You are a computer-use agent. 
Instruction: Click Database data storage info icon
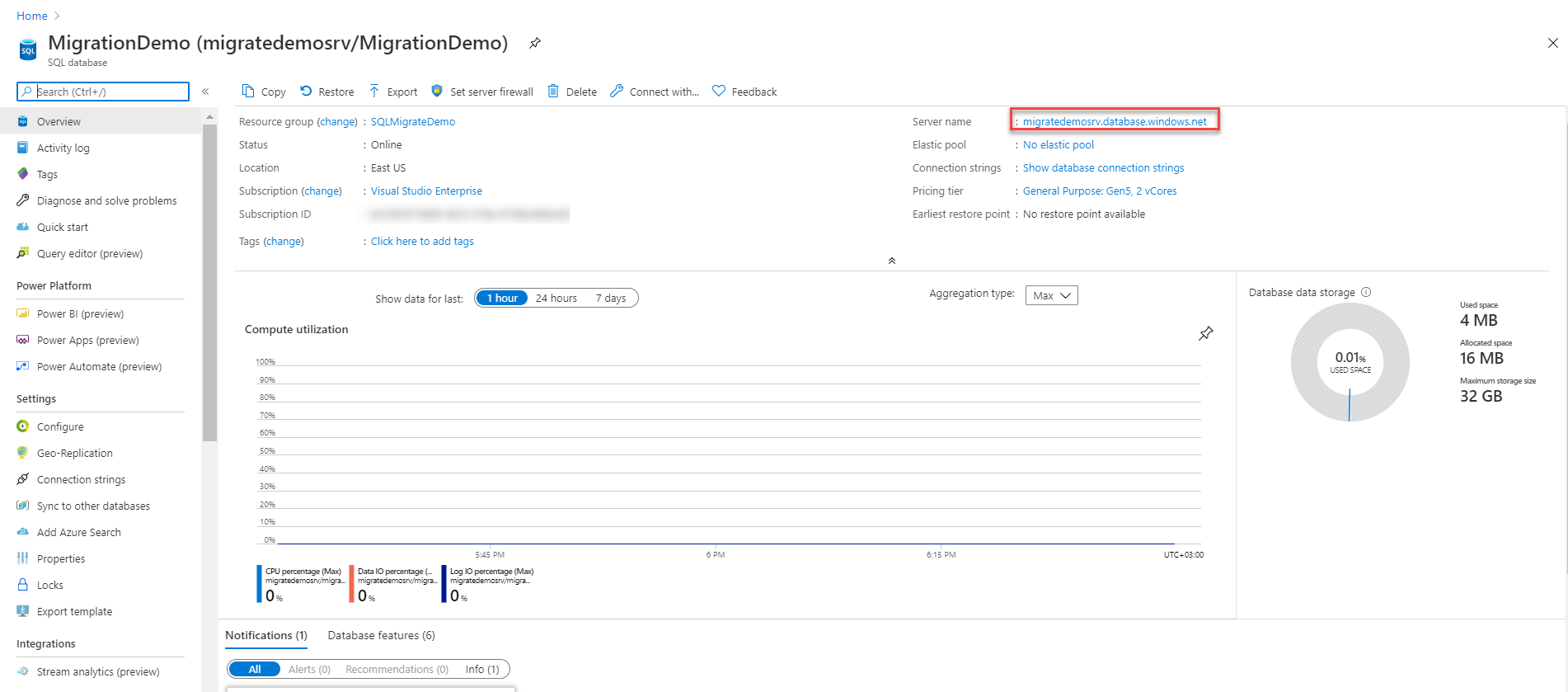tap(1366, 292)
